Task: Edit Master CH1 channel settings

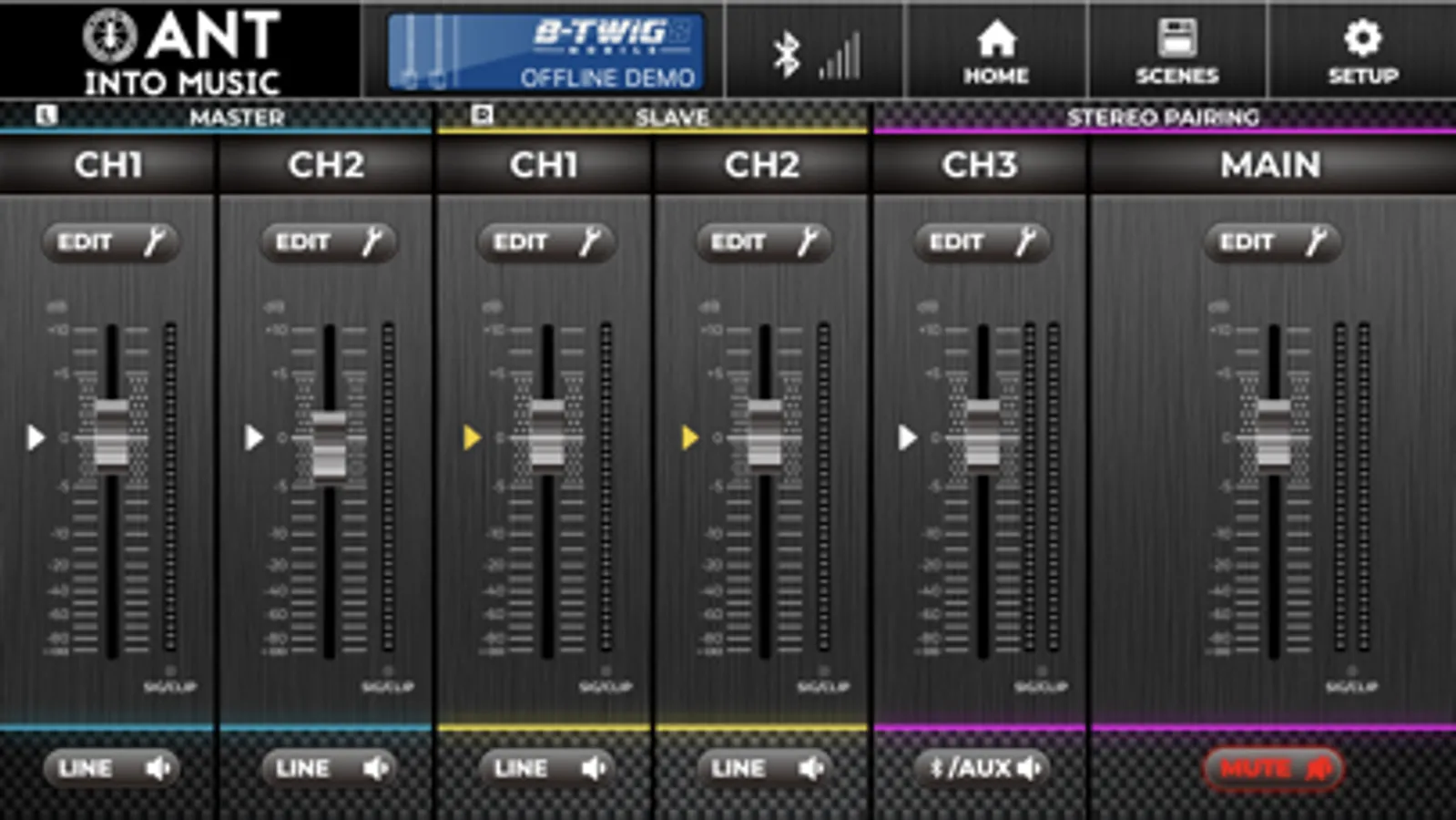Action: (110, 242)
